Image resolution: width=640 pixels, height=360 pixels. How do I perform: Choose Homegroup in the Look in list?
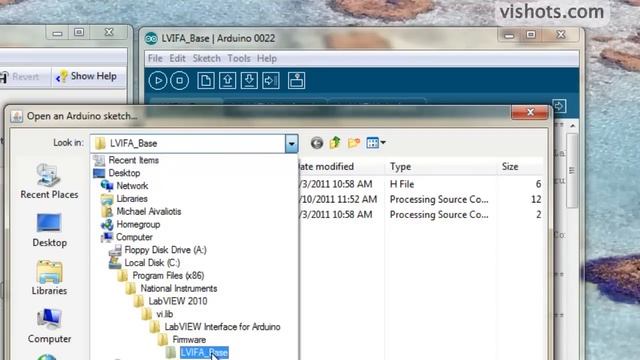[x=138, y=224]
